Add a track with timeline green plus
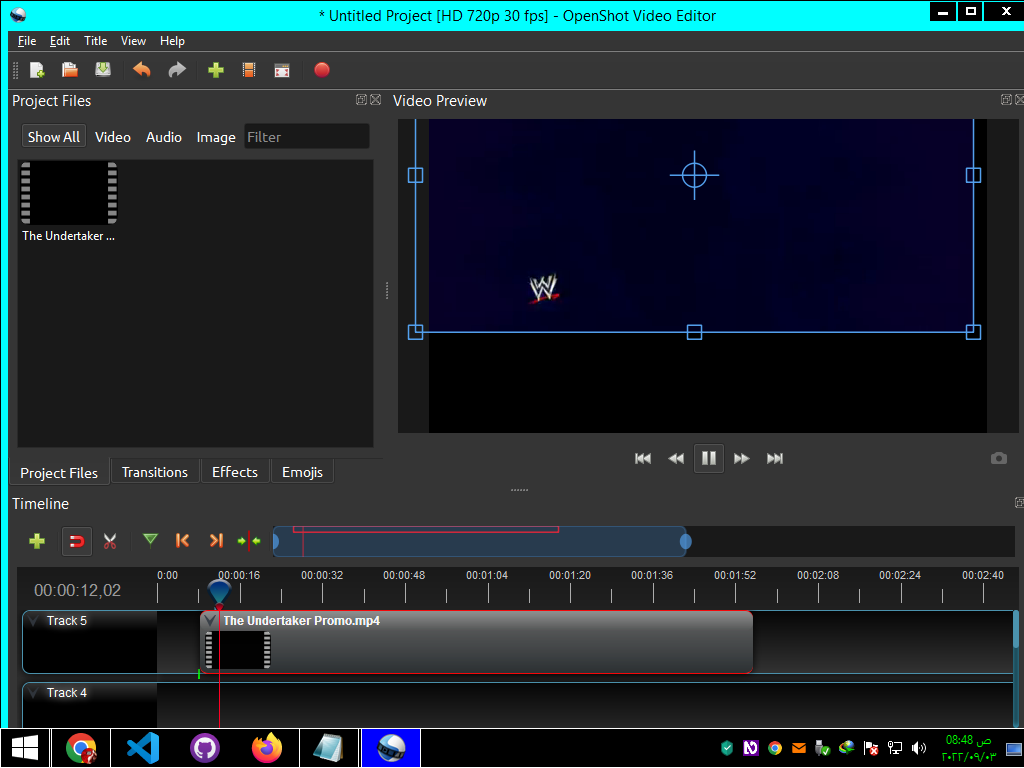This screenshot has width=1024, height=768. click(x=37, y=541)
